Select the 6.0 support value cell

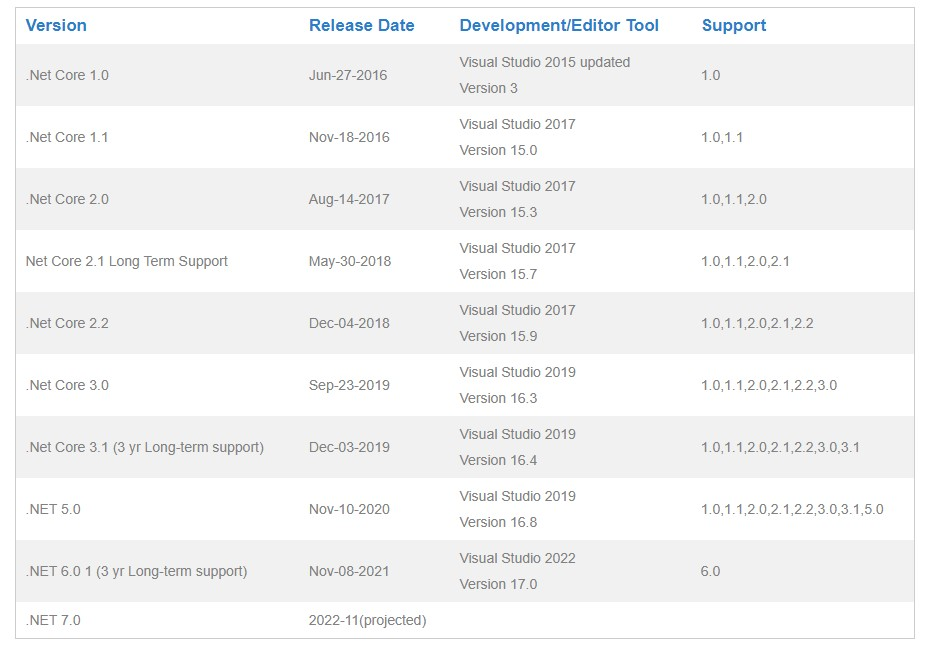[x=710, y=571]
